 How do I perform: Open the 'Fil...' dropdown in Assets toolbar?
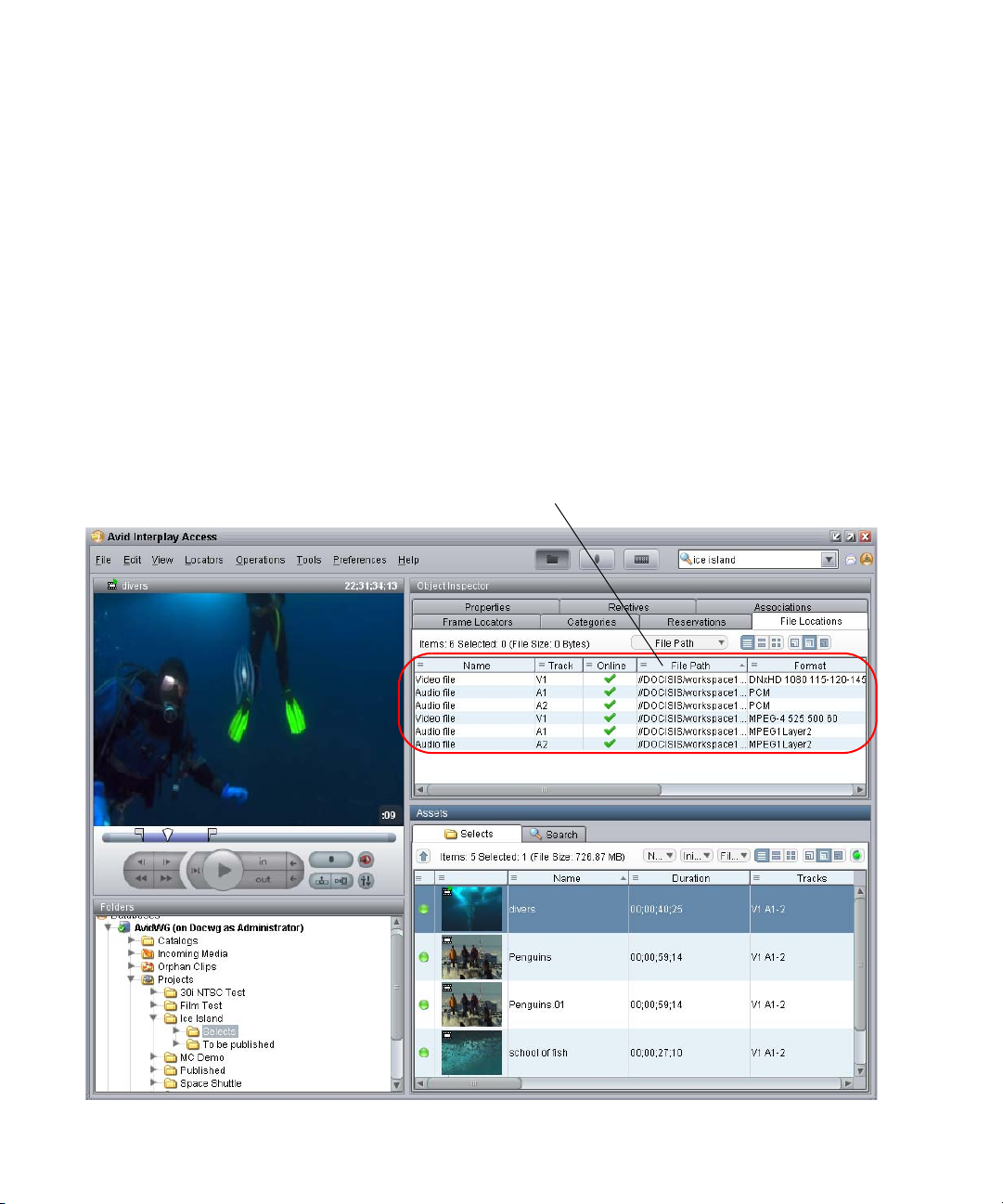click(x=734, y=856)
